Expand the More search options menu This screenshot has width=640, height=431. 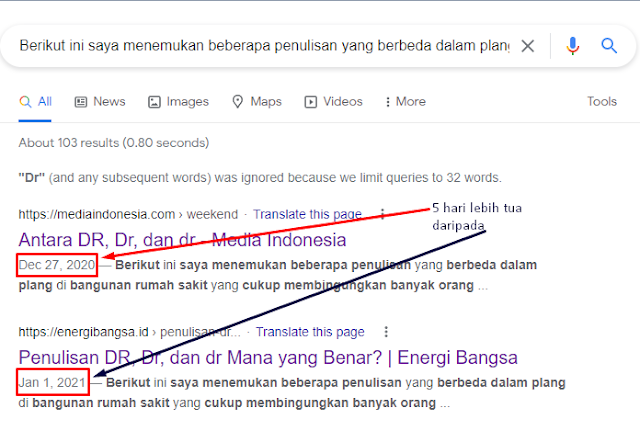(x=405, y=102)
